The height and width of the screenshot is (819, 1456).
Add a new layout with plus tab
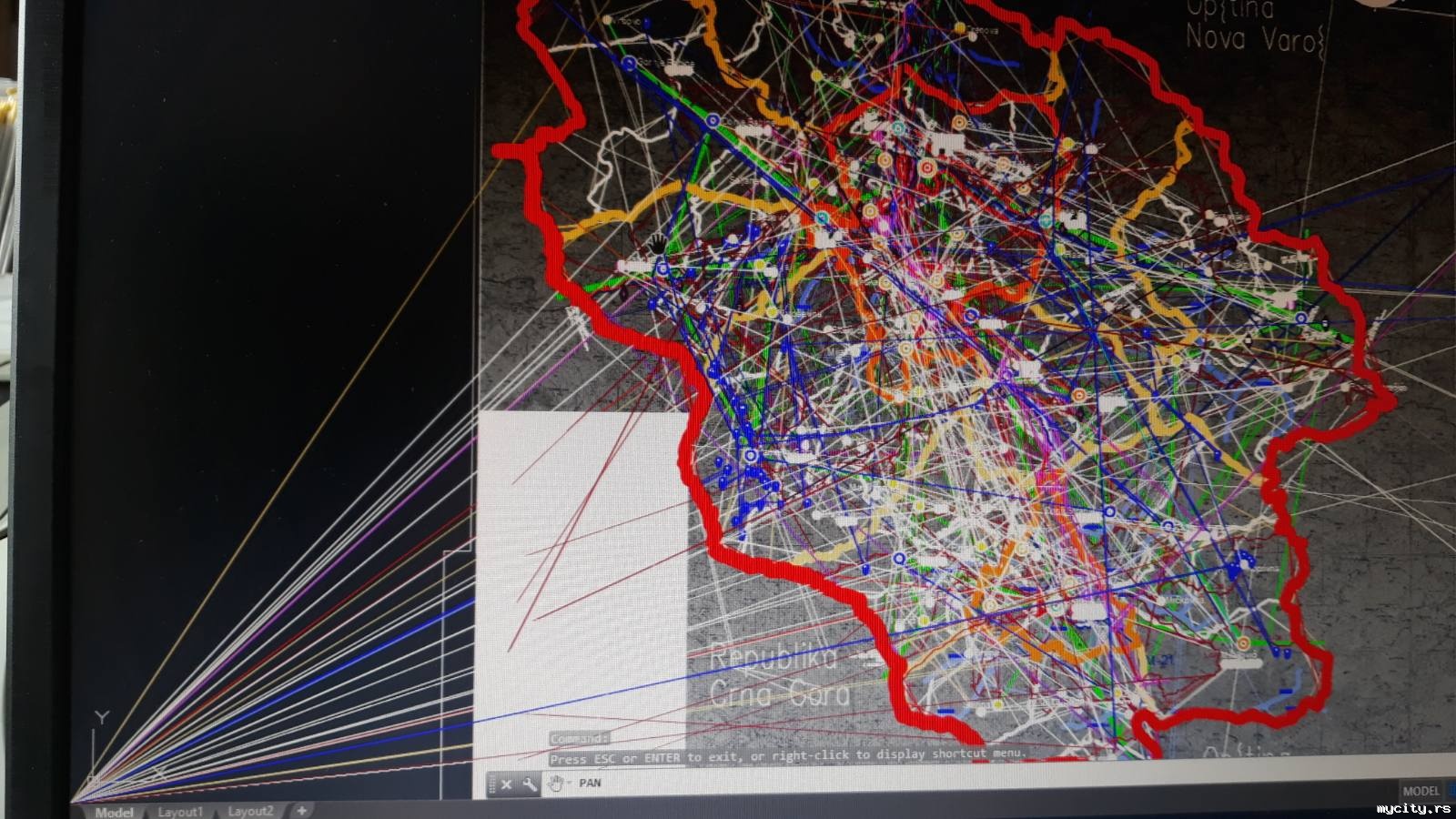[301, 810]
